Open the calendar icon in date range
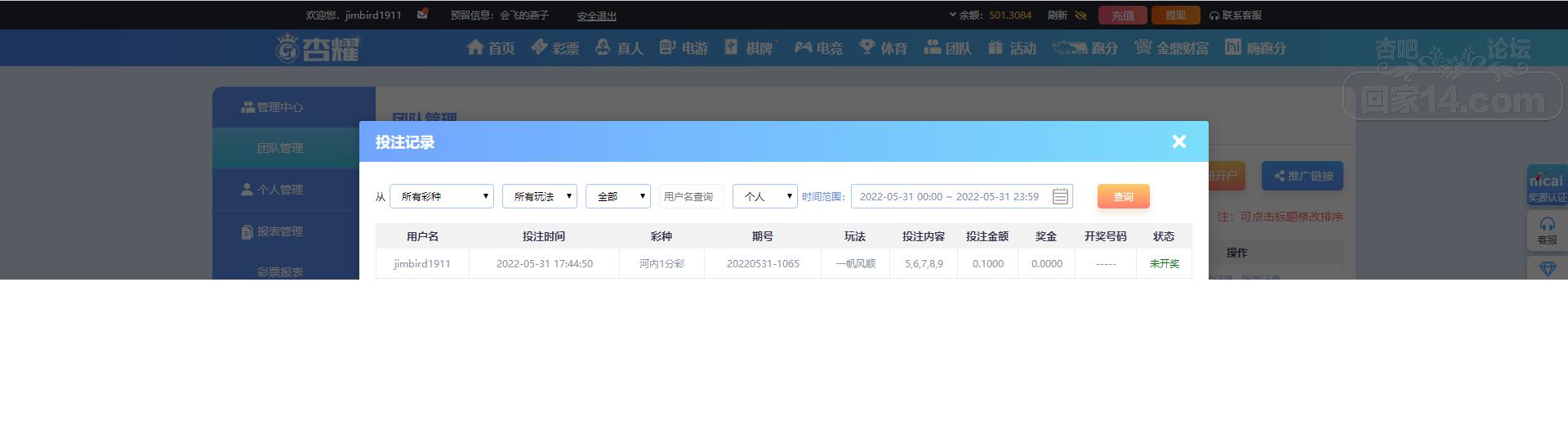Screen dimensions: 1568x448 (x=1060, y=196)
